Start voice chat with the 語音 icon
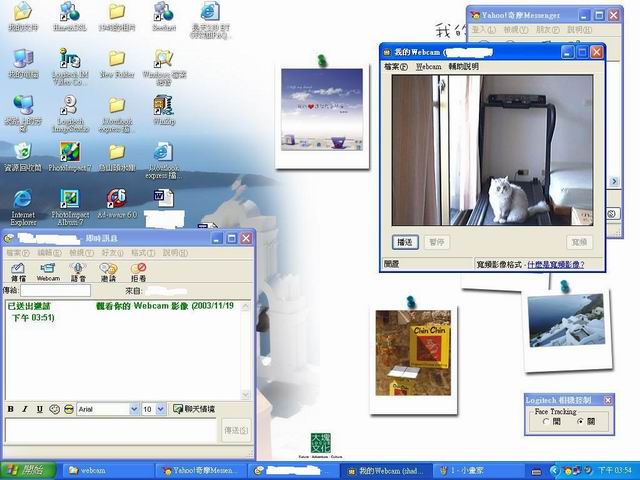The height and width of the screenshot is (480, 640). click(78, 272)
